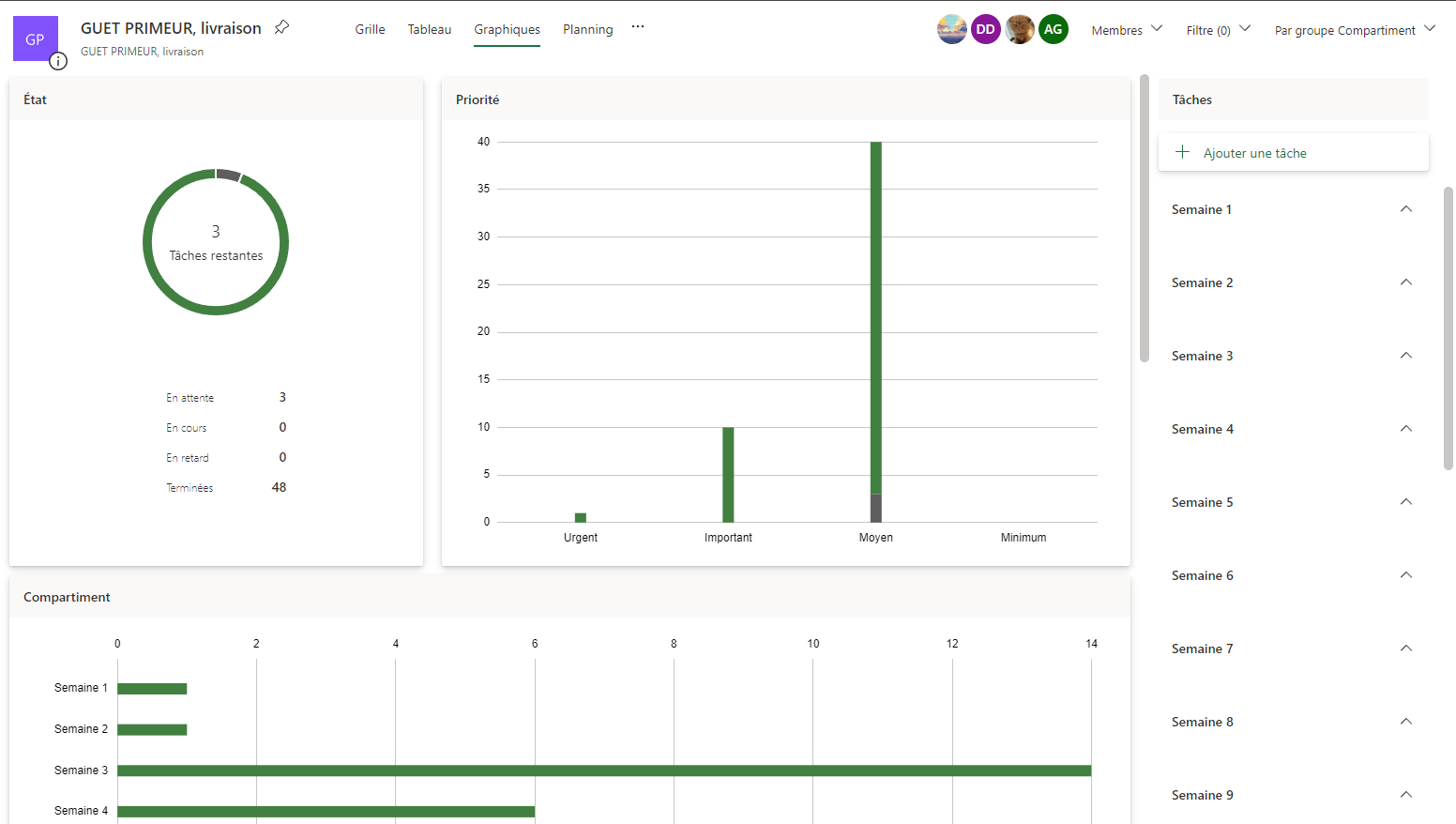Open Par groupe Compartiment dropdown

point(1355,30)
